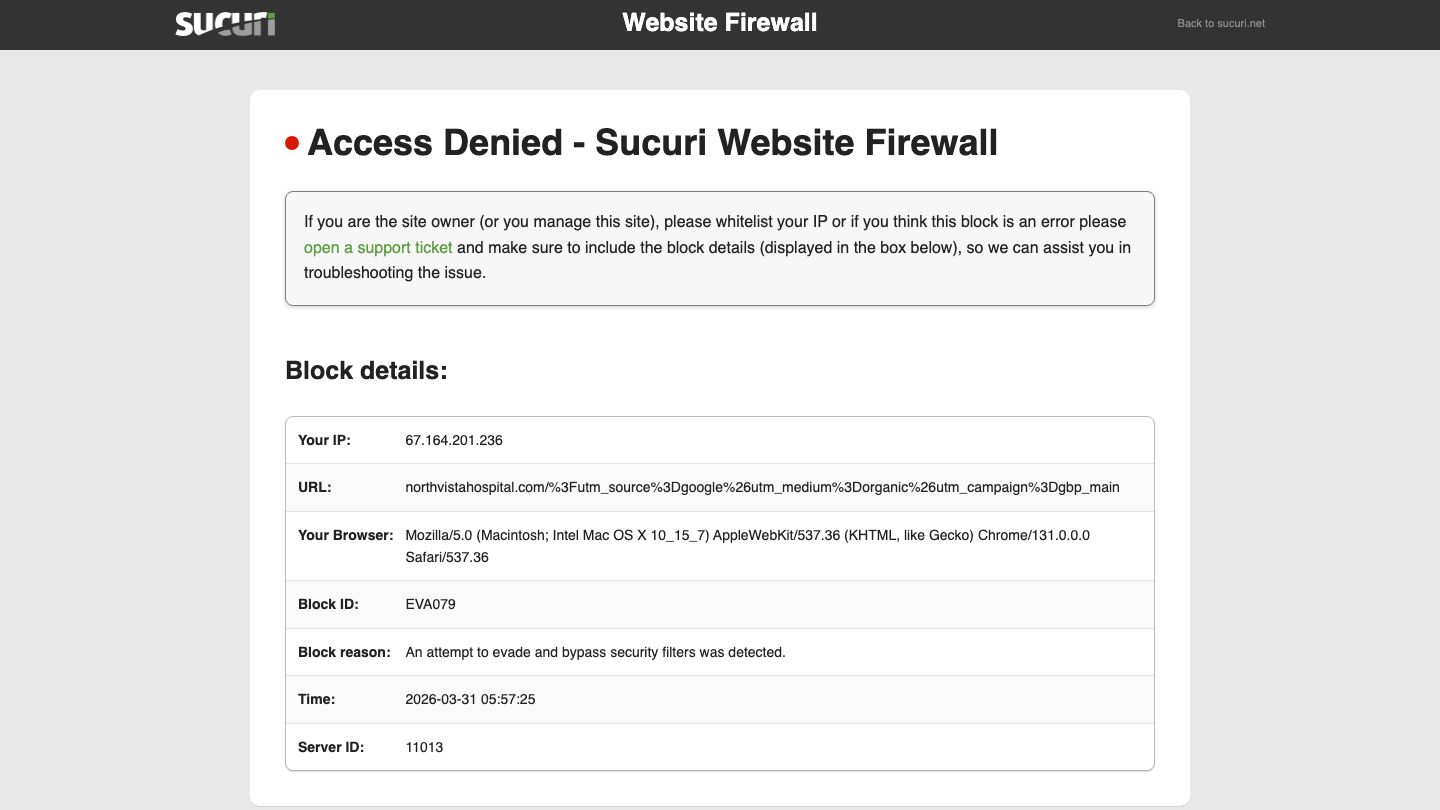Click the Block details heading
The height and width of the screenshot is (810, 1440).
coord(366,371)
